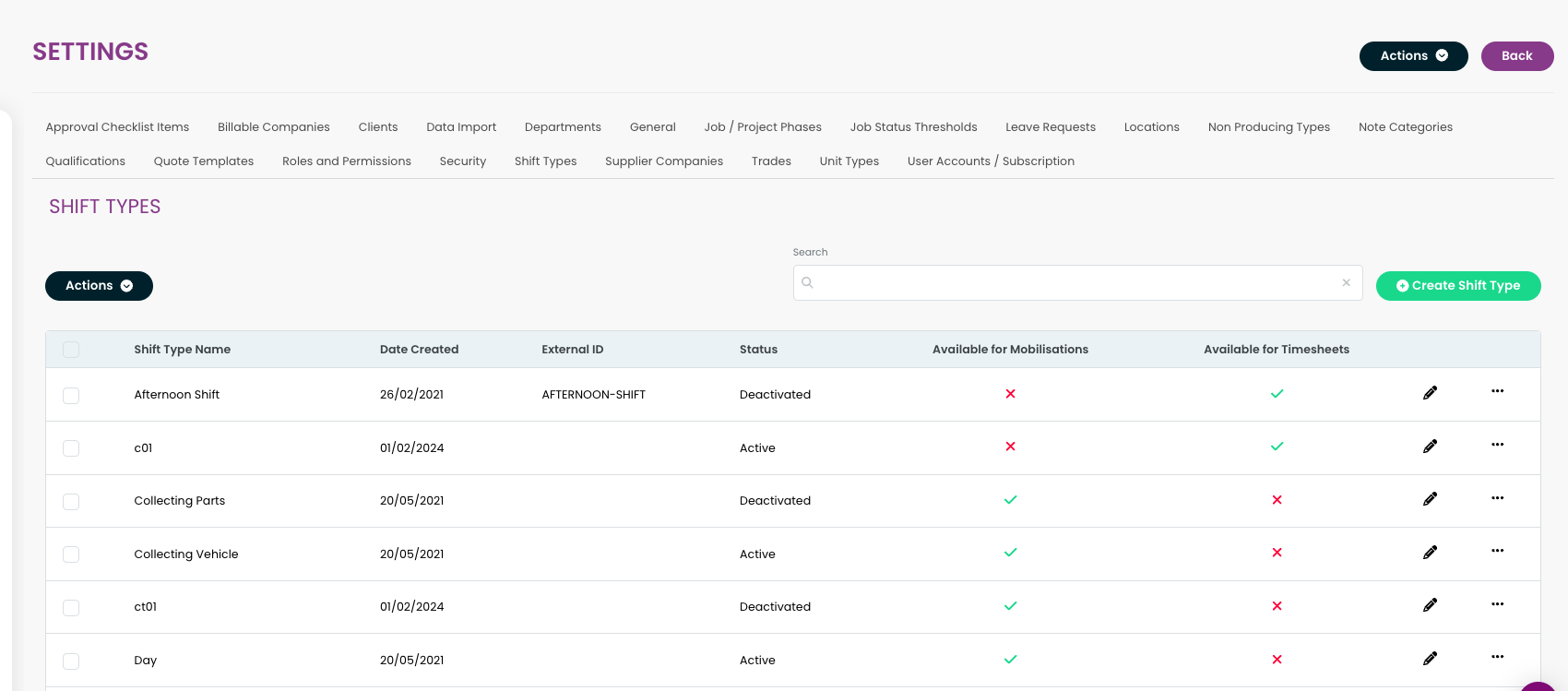Open more options for Collecting Vehicle row
The width and height of the screenshot is (1568, 691).
point(1497,551)
